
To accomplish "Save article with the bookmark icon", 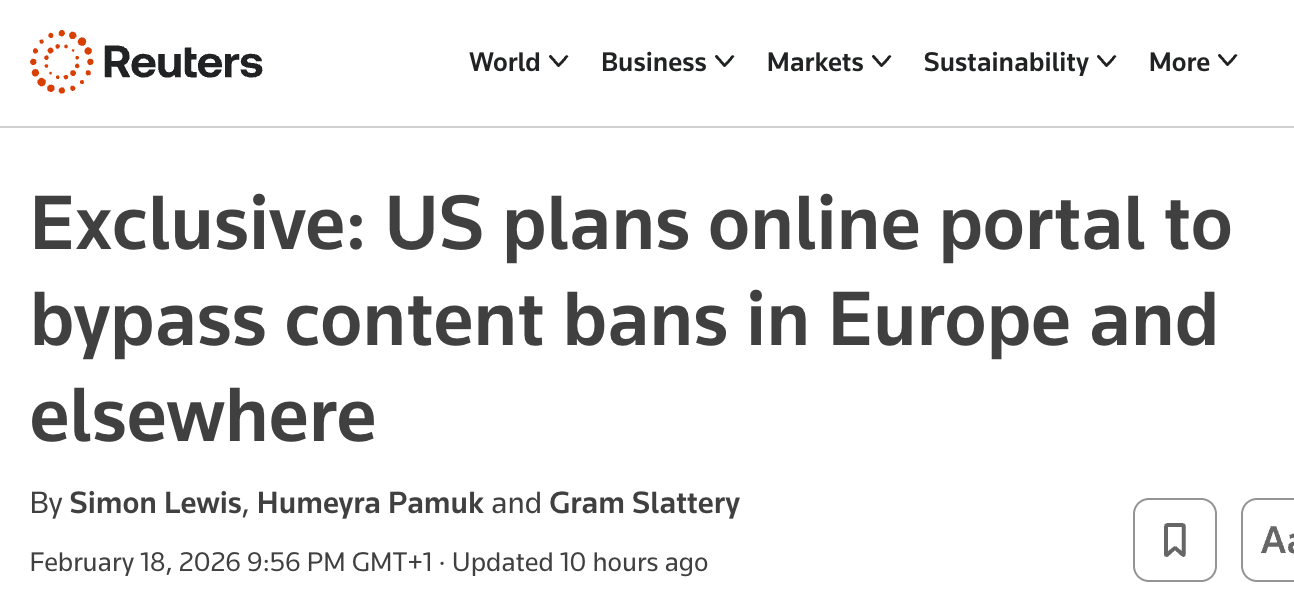I will (1174, 540).
